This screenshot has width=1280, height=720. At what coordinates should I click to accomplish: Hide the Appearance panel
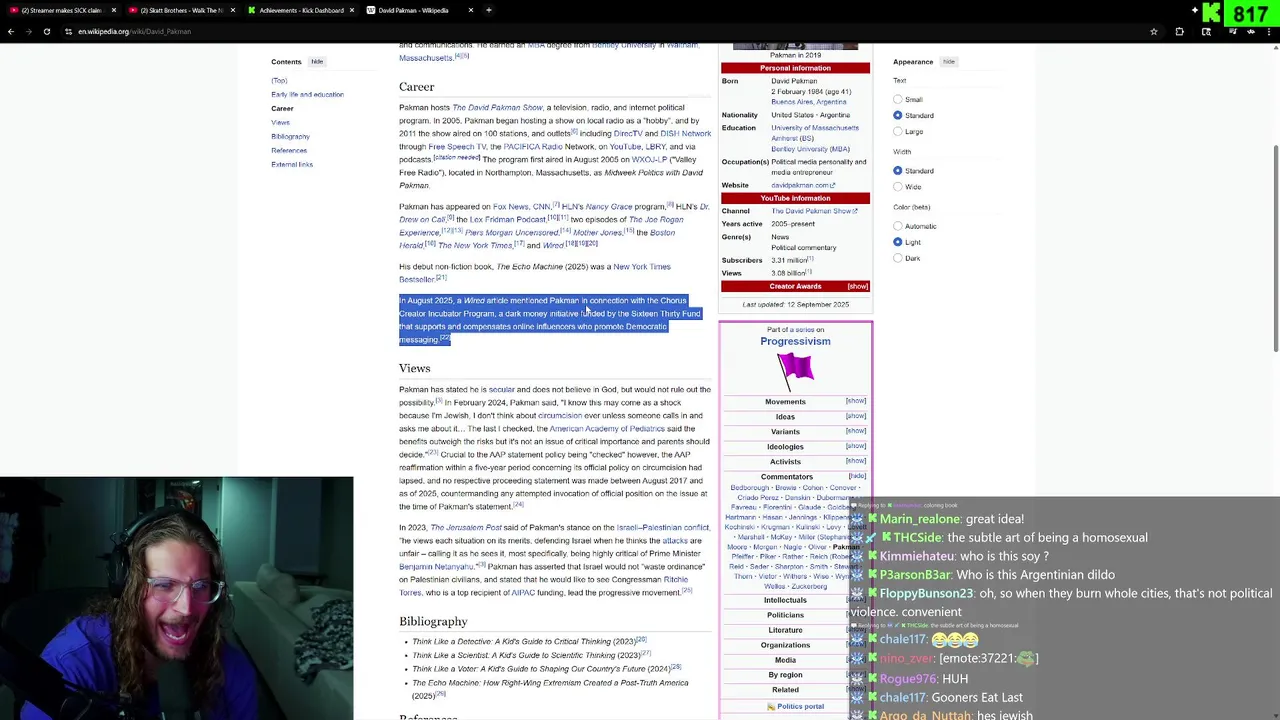pyautogui.click(x=949, y=62)
